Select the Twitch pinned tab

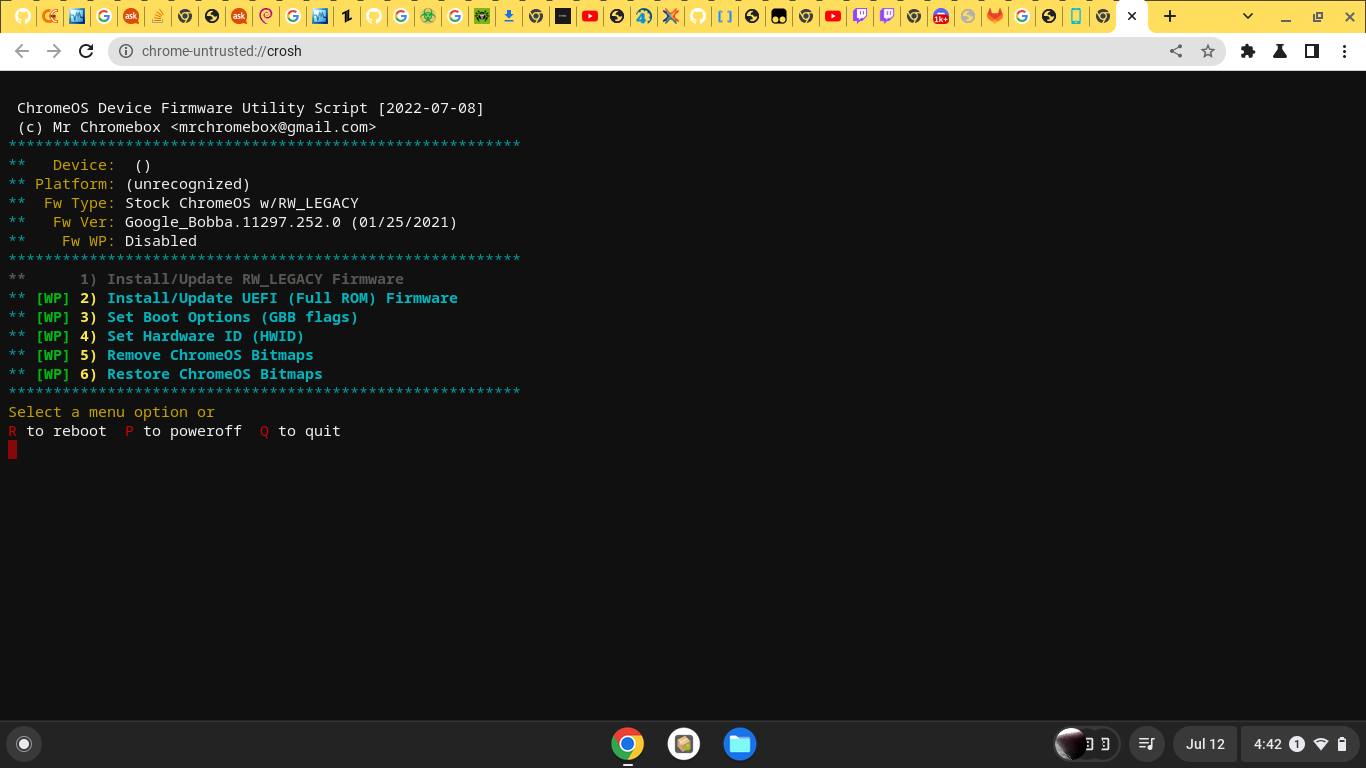coord(860,16)
